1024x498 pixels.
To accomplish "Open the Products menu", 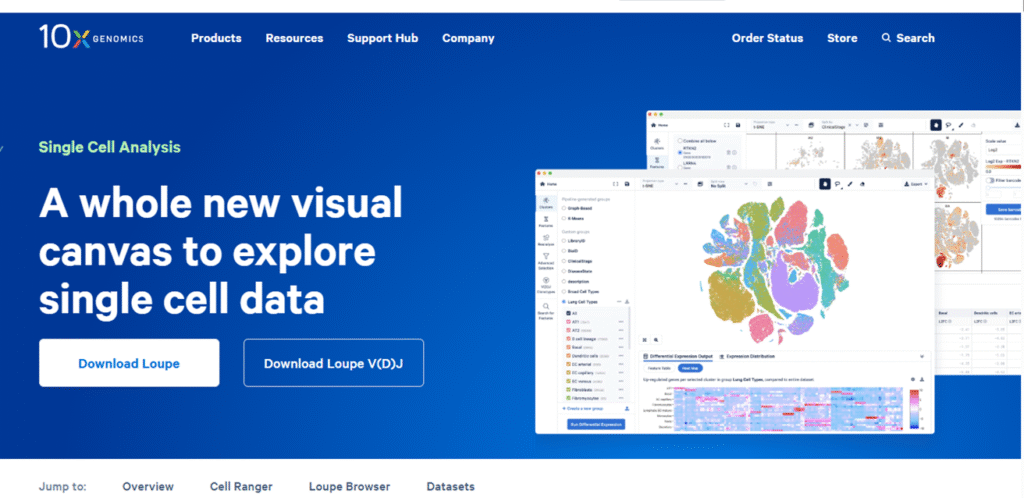I will pyautogui.click(x=216, y=38).
